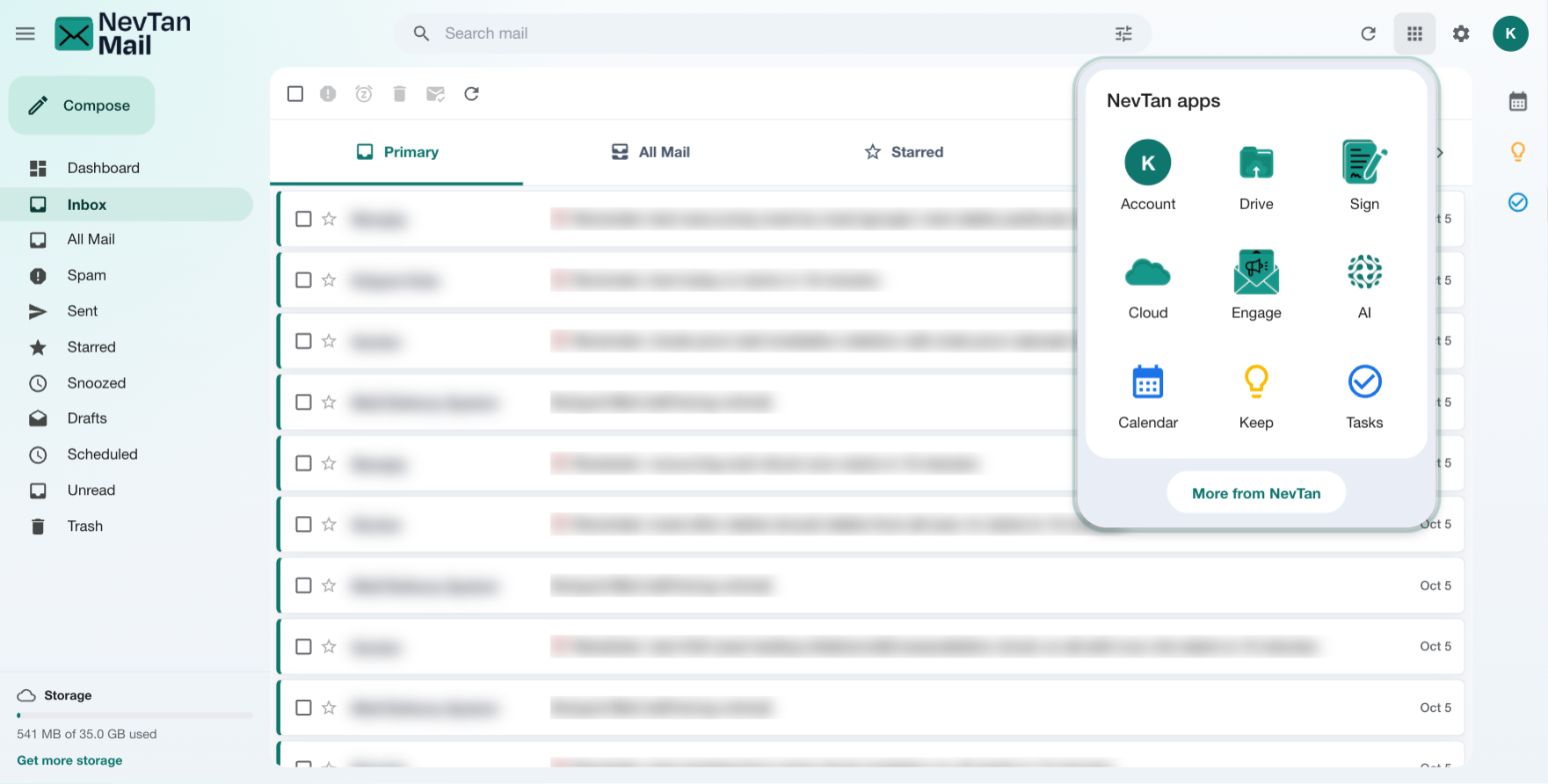Star the first email in the list
The height and width of the screenshot is (784, 1548).
(x=329, y=219)
